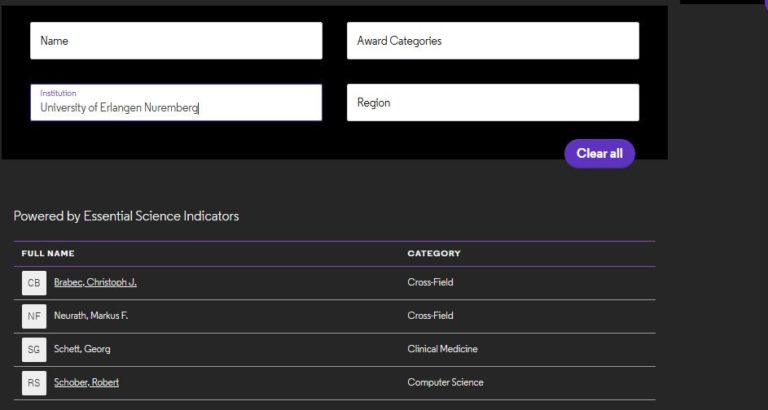
Task: Open the Region filter field
Action: tap(492, 103)
